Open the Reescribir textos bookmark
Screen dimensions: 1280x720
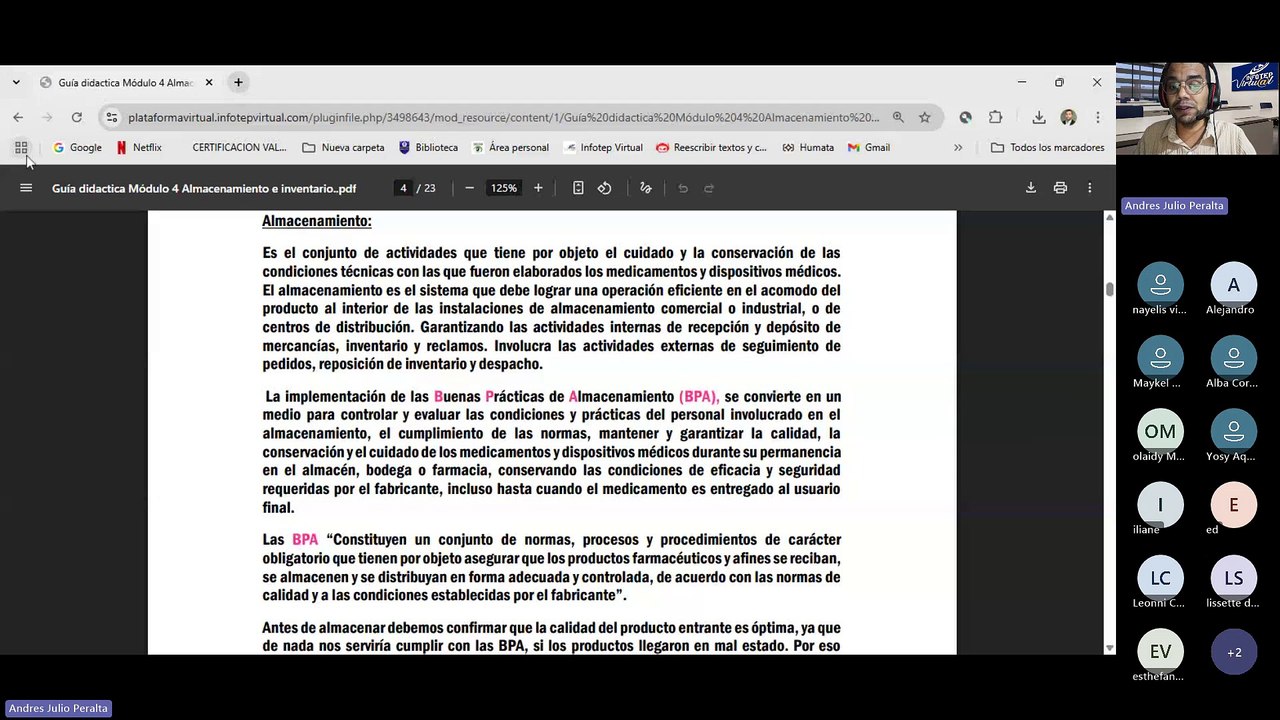[711, 147]
